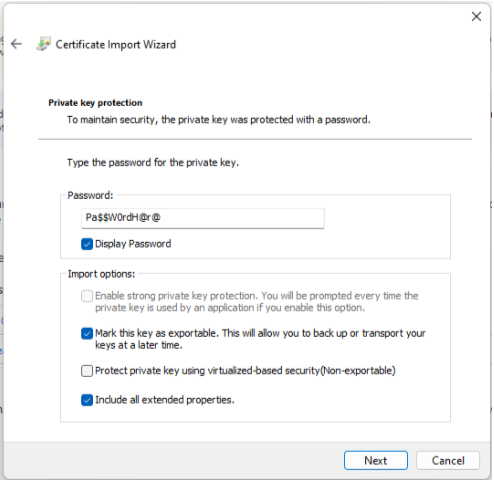Enable Protect private key using virtualized-based security

pos(87,371)
